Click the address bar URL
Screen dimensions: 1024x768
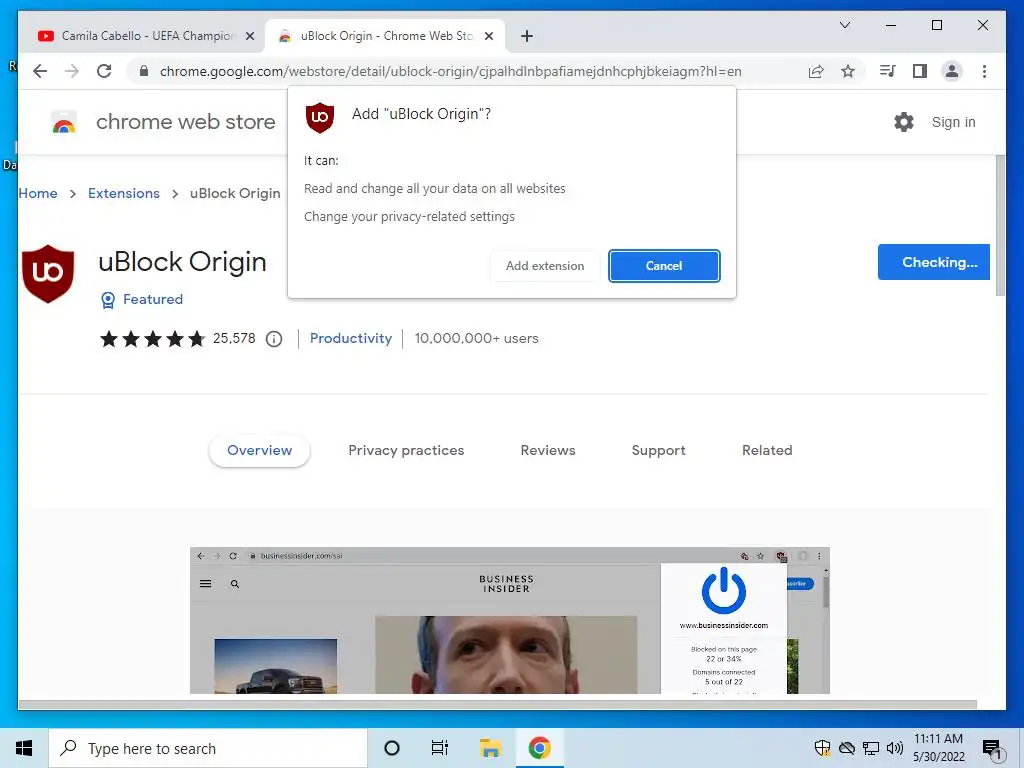click(x=451, y=71)
